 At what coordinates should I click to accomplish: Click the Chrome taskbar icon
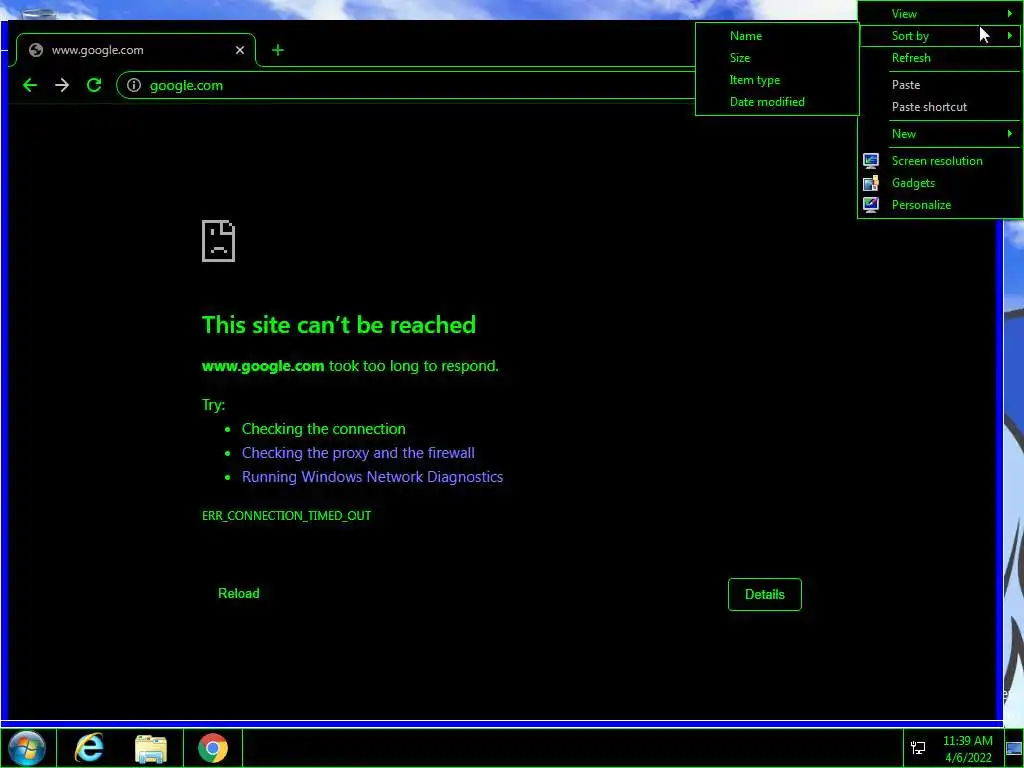pyautogui.click(x=213, y=748)
